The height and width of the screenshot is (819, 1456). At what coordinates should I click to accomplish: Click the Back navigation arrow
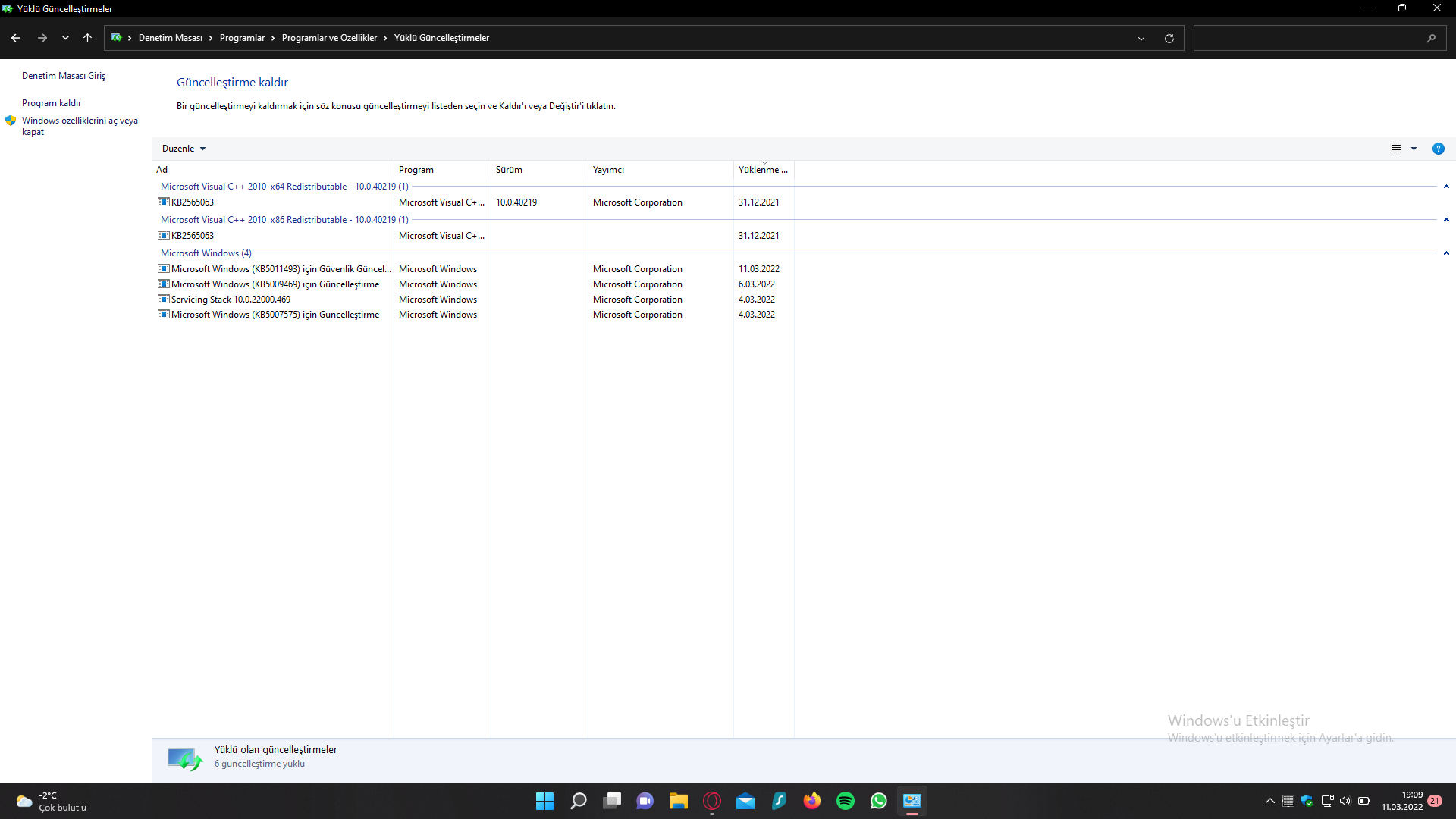[16, 38]
